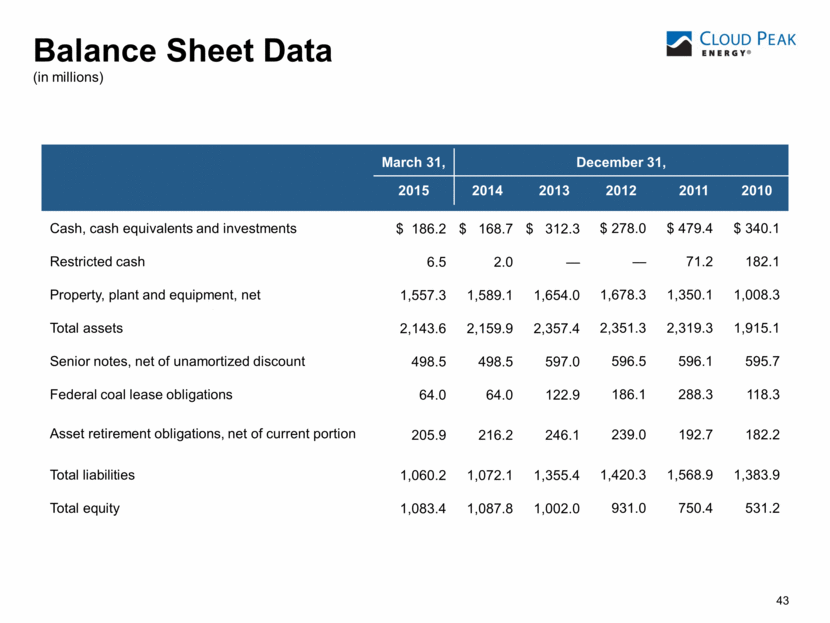This screenshot has height=623, width=830.
Task: Click the Cash, cash equivalents and investments row label
Action: (x=173, y=228)
